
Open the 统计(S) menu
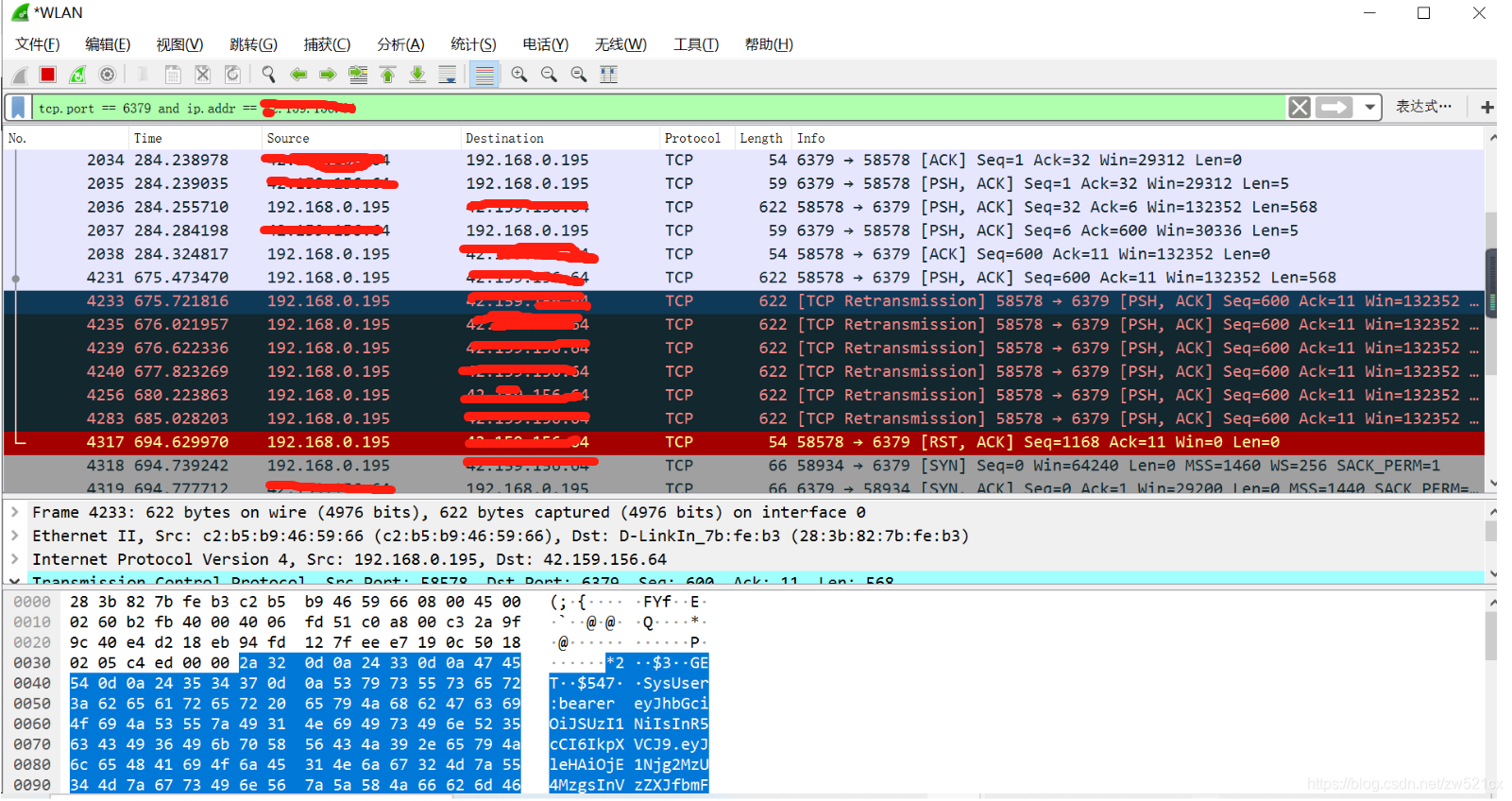[473, 44]
